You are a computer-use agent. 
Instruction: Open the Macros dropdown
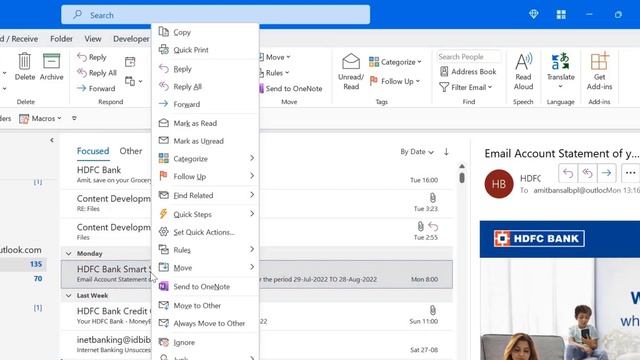[x=40, y=118]
